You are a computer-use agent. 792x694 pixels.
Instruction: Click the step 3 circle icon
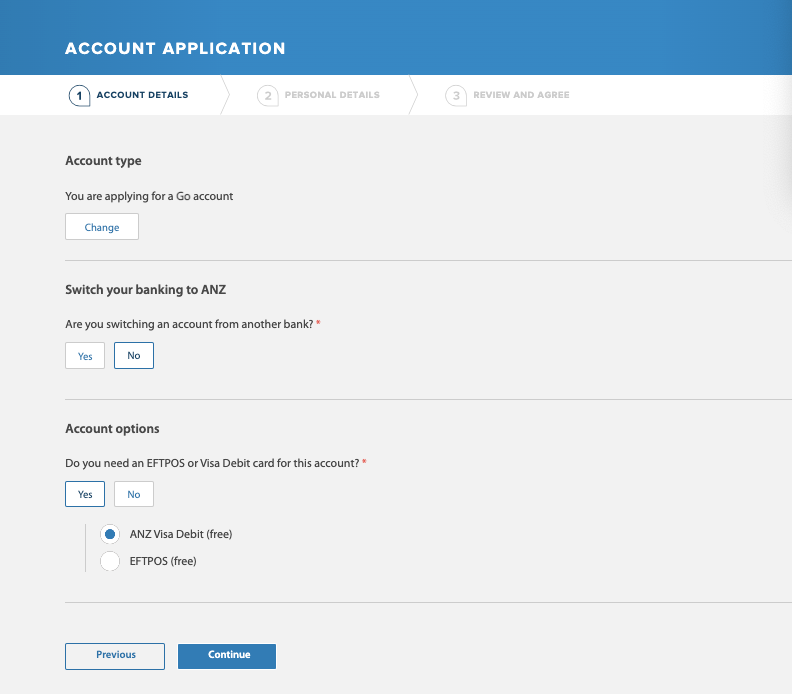point(456,95)
